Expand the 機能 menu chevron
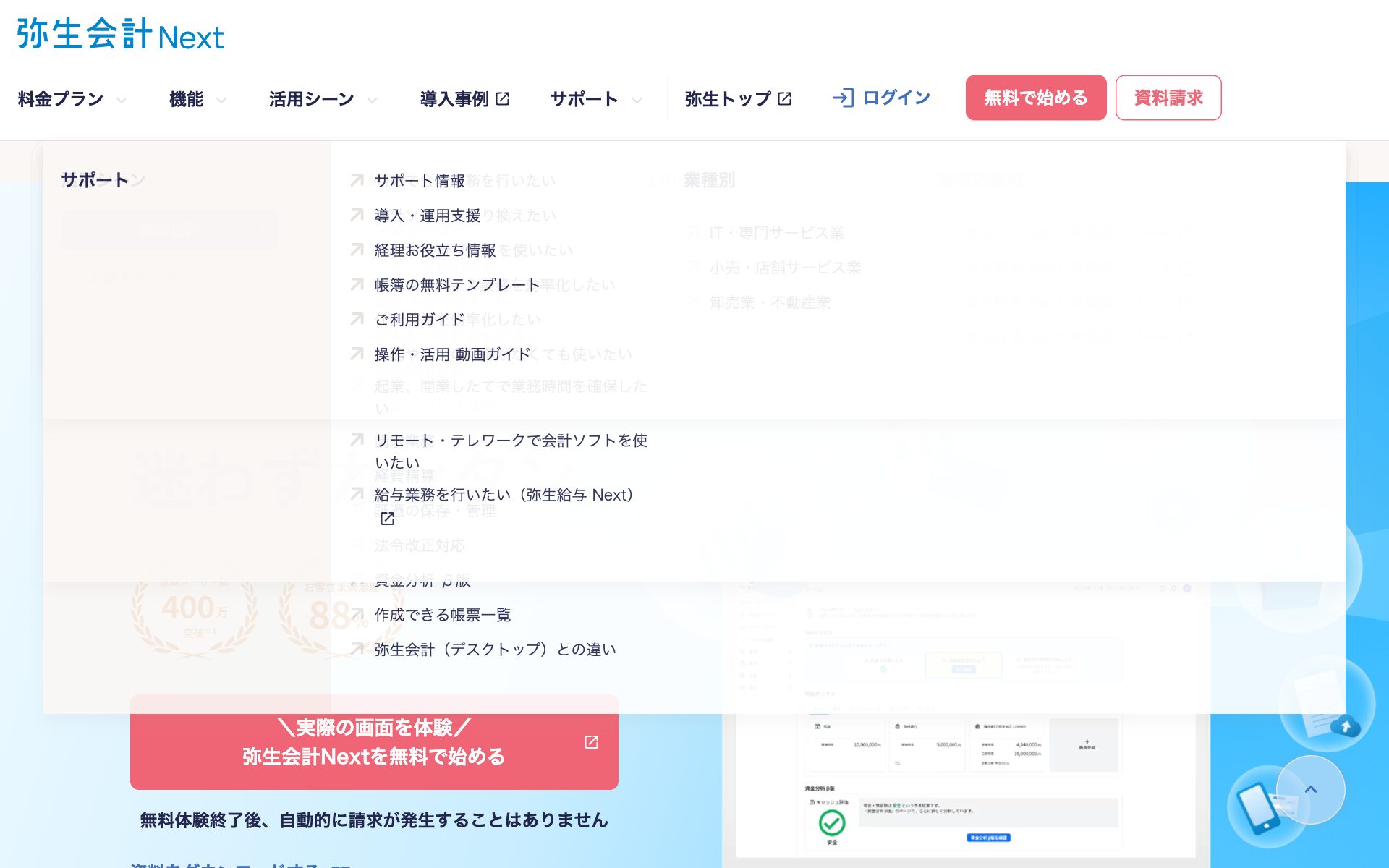 tap(221, 100)
